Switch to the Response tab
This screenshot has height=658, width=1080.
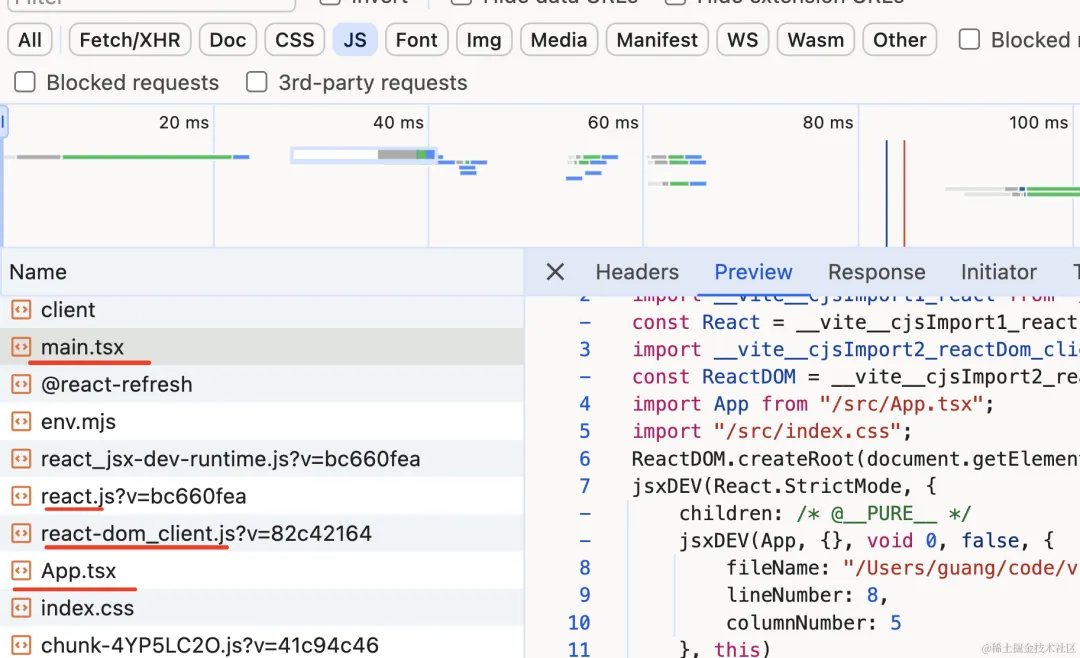click(x=877, y=272)
